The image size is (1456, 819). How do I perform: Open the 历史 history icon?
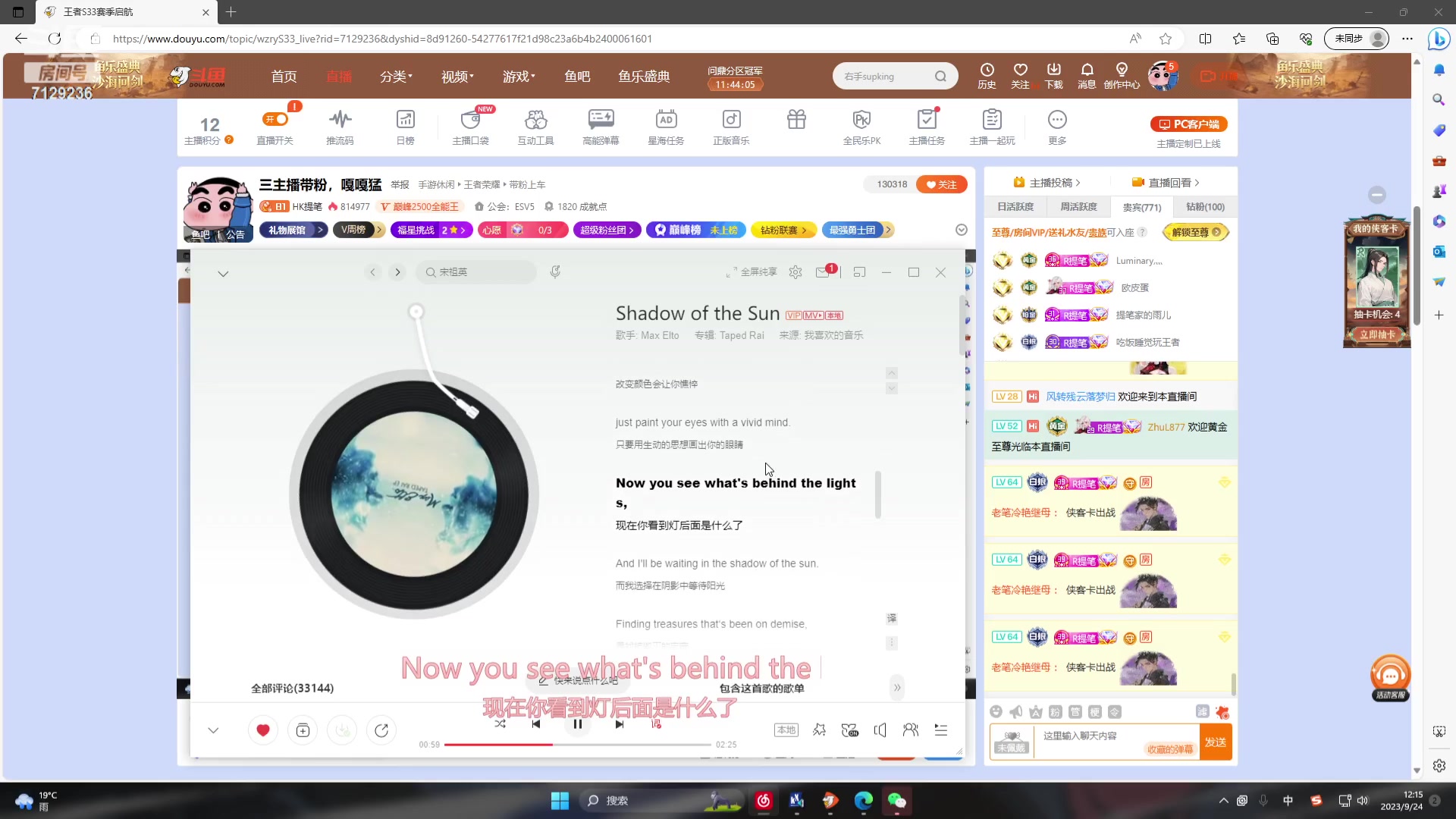click(x=987, y=77)
